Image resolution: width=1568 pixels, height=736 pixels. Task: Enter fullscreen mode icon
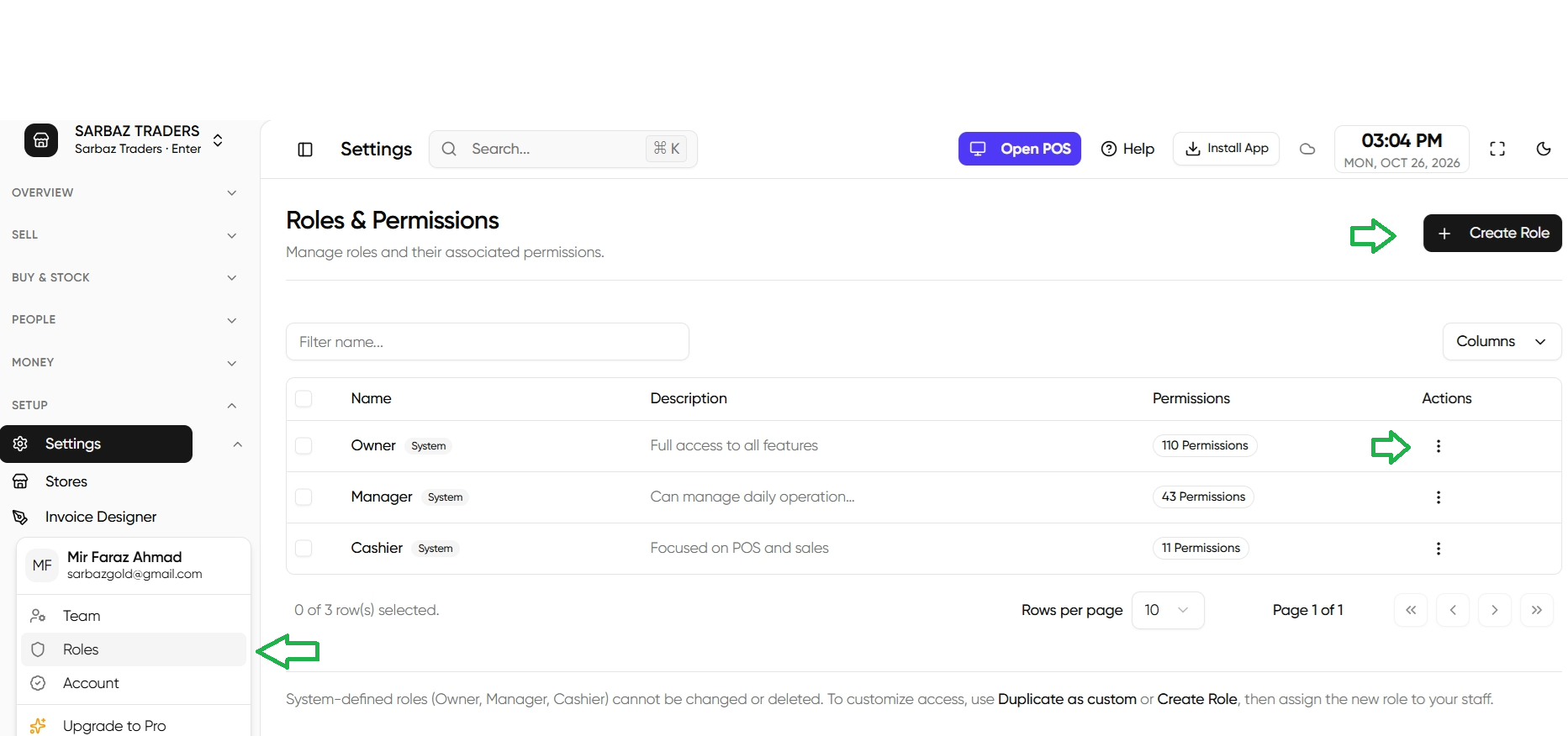click(x=1497, y=149)
